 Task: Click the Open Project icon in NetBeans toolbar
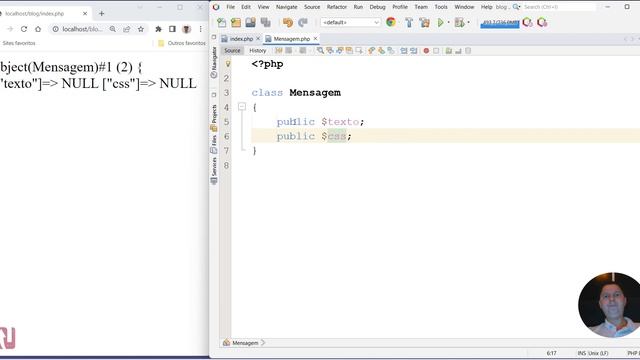[250, 22]
